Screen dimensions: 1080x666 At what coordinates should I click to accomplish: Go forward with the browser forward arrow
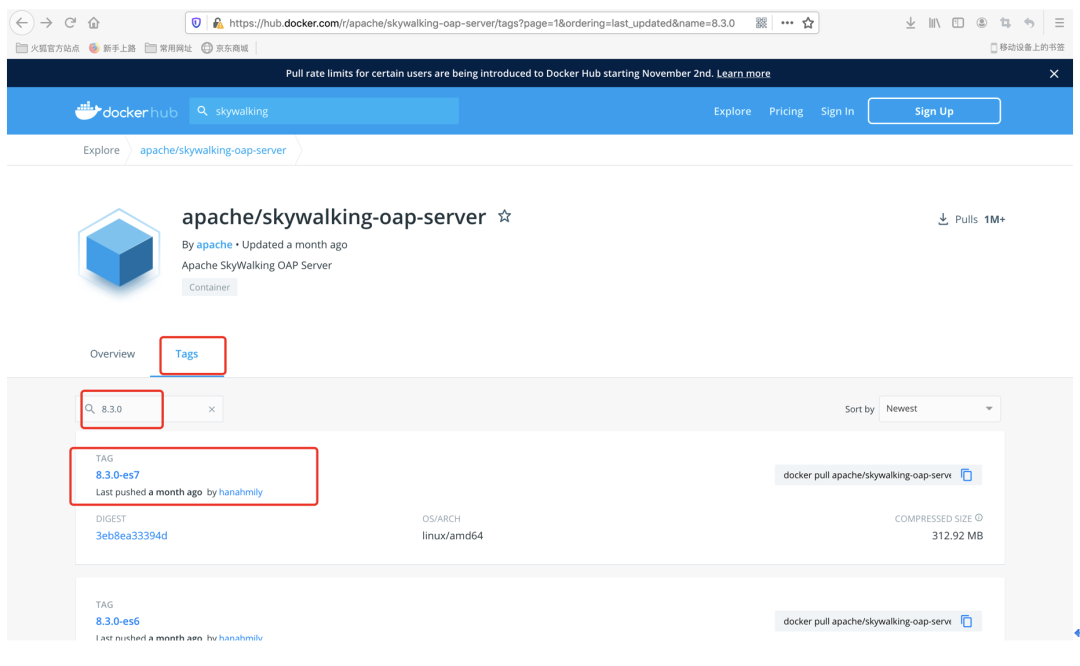(x=46, y=23)
